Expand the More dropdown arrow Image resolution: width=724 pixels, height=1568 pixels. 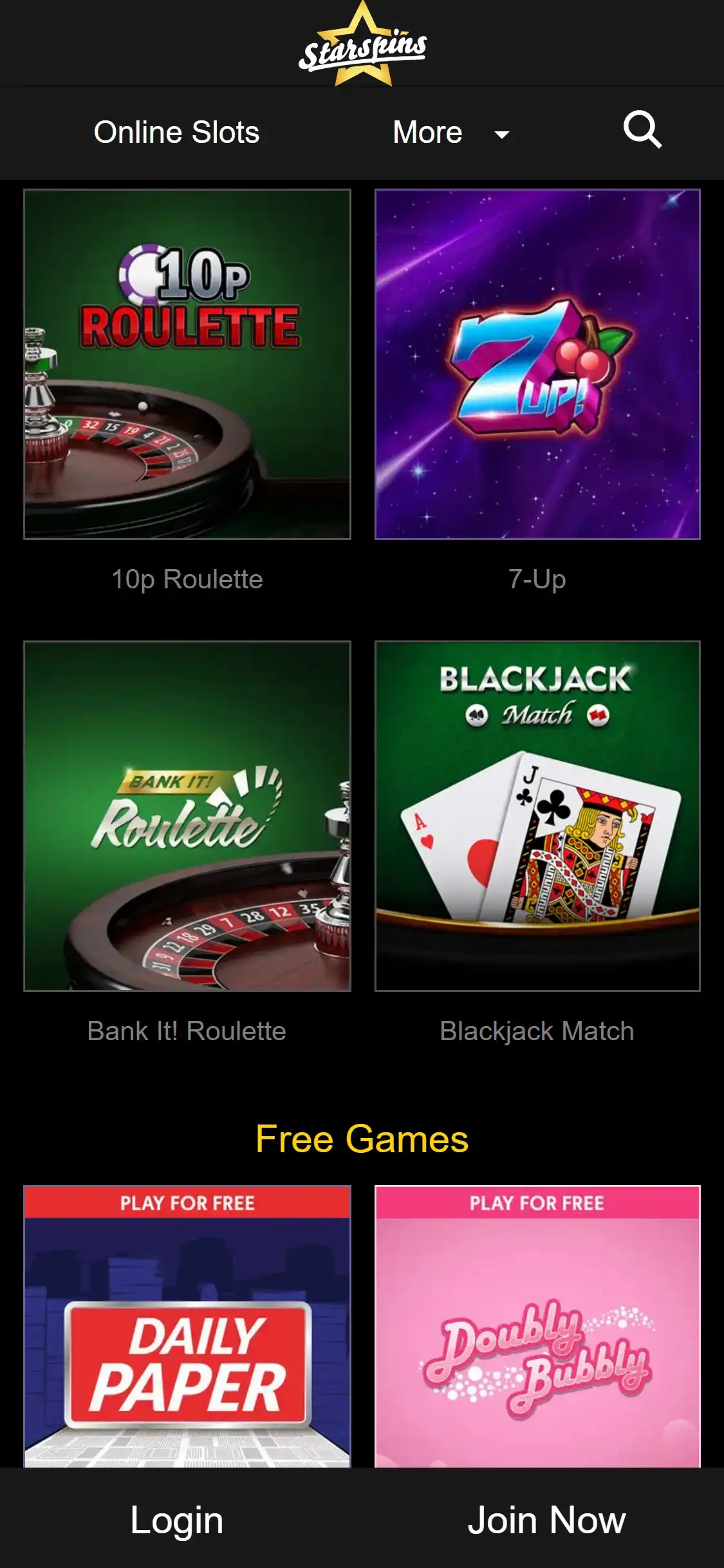click(x=501, y=135)
